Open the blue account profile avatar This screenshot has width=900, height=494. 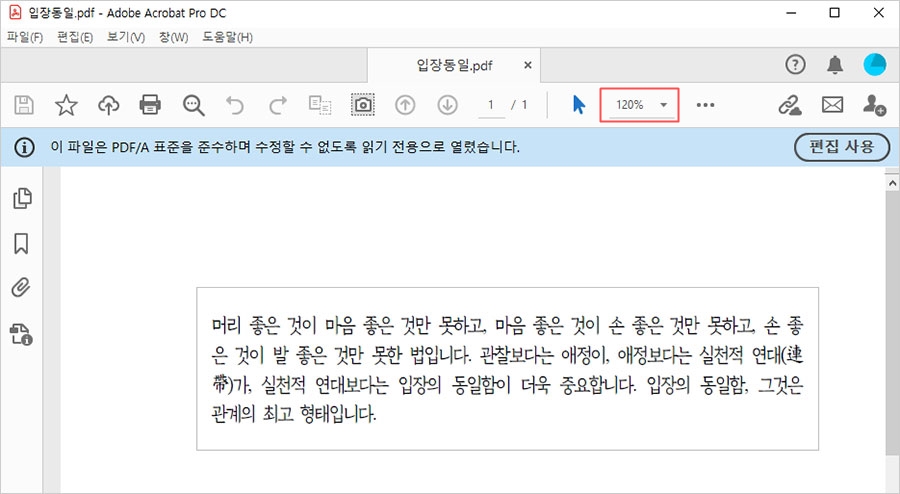coord(875,64)
